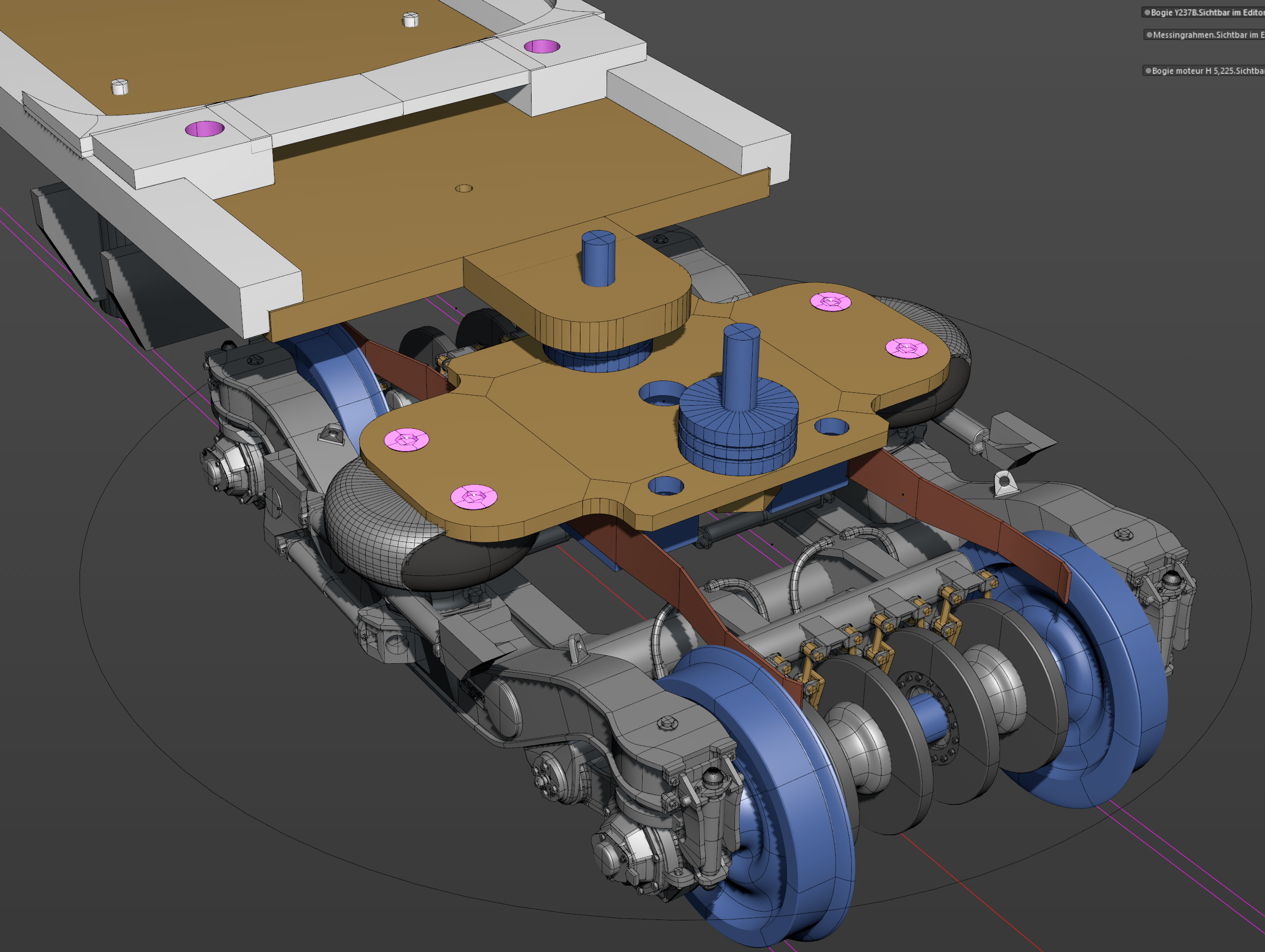This screenshot has height=952, width=1265.
Task: Click the pink hole on the upper right white frame
Action: click(541, 46)
